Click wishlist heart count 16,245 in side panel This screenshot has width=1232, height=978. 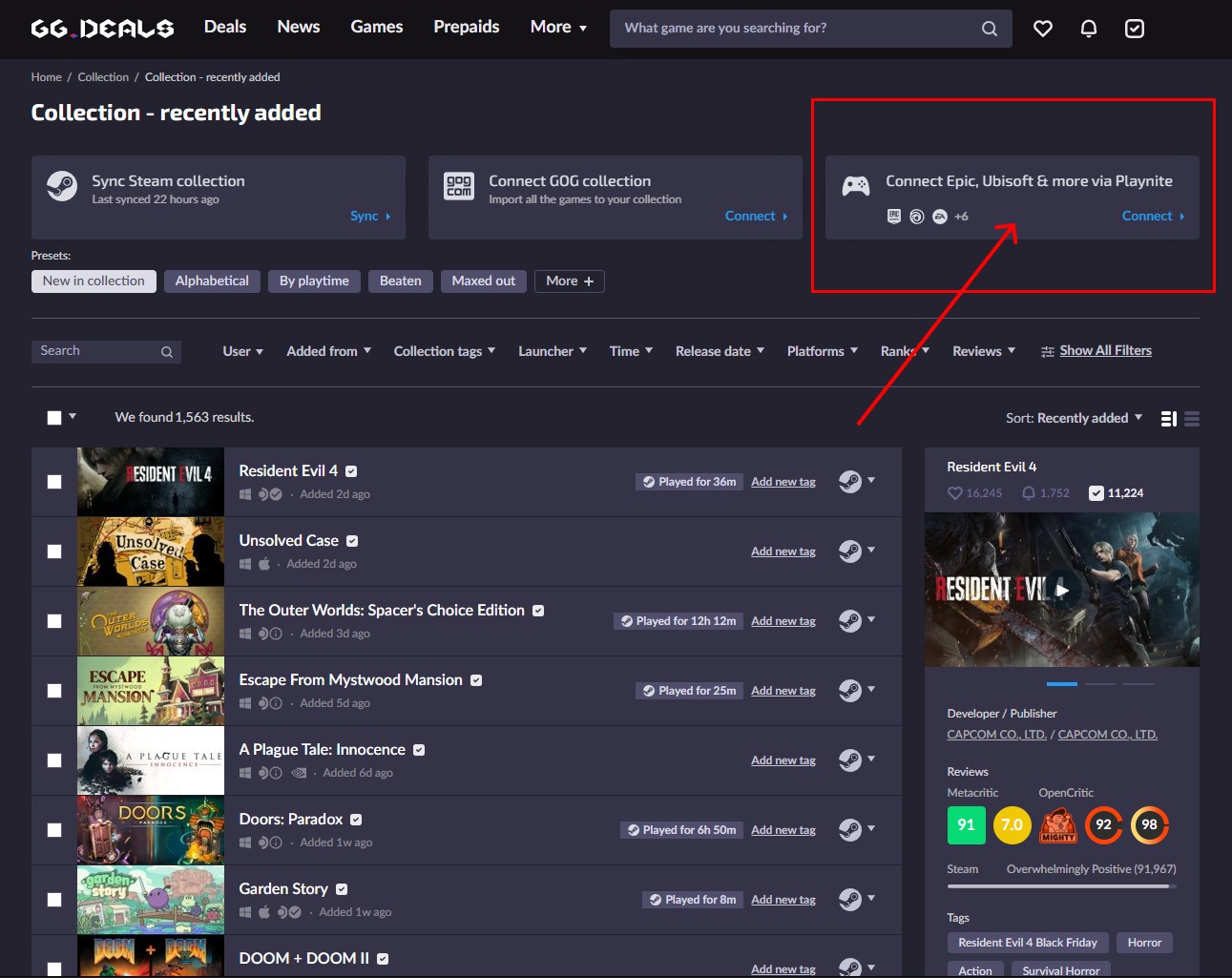[974, 493]
